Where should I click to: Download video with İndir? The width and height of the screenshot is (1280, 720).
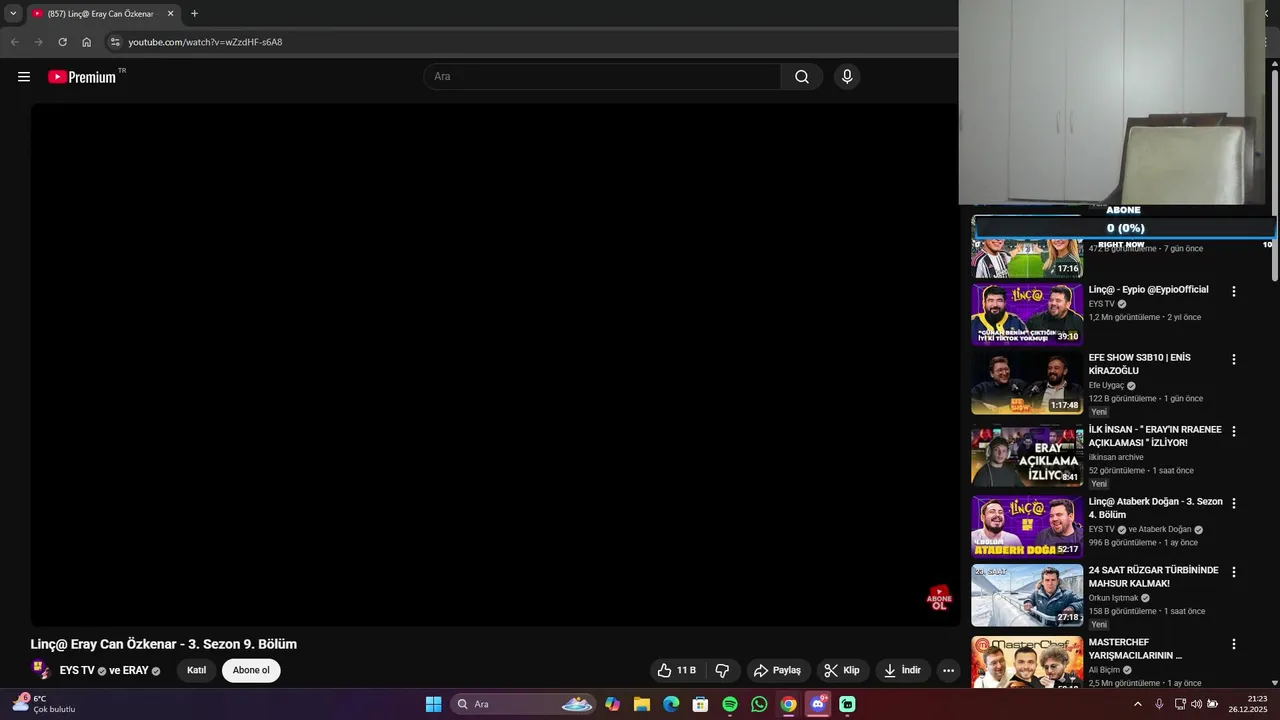pyautogui.click(x=902, y=670)
